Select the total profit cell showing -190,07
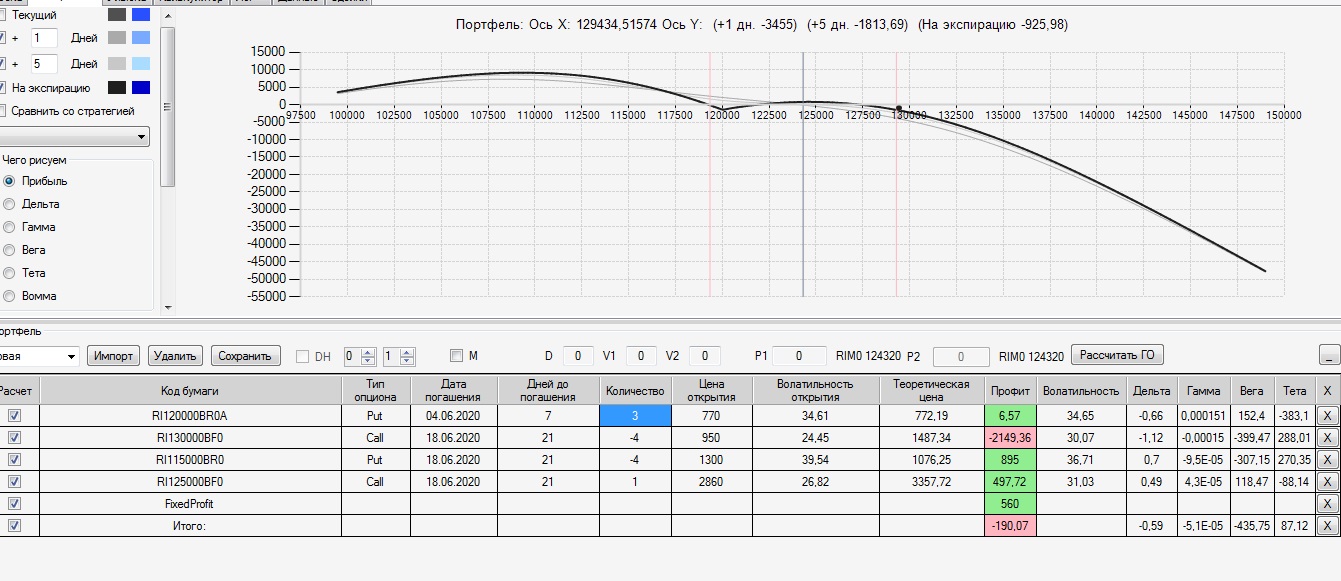1341x581 pixels. (x=1010, y=525)
